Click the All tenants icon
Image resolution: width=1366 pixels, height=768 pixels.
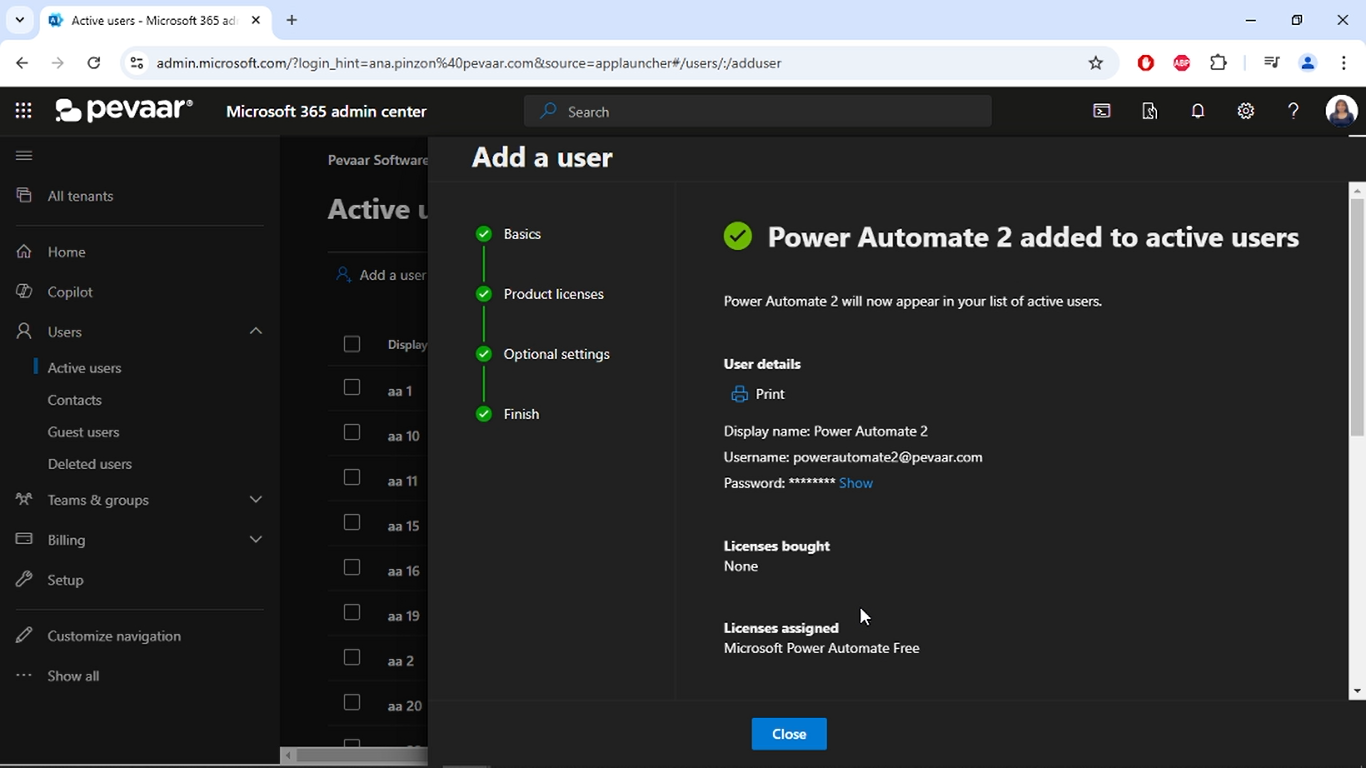tap(24, 196)
